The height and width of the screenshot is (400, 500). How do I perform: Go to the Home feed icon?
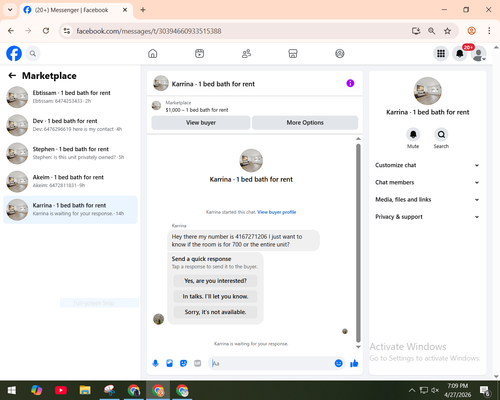(x=153, y=53)
